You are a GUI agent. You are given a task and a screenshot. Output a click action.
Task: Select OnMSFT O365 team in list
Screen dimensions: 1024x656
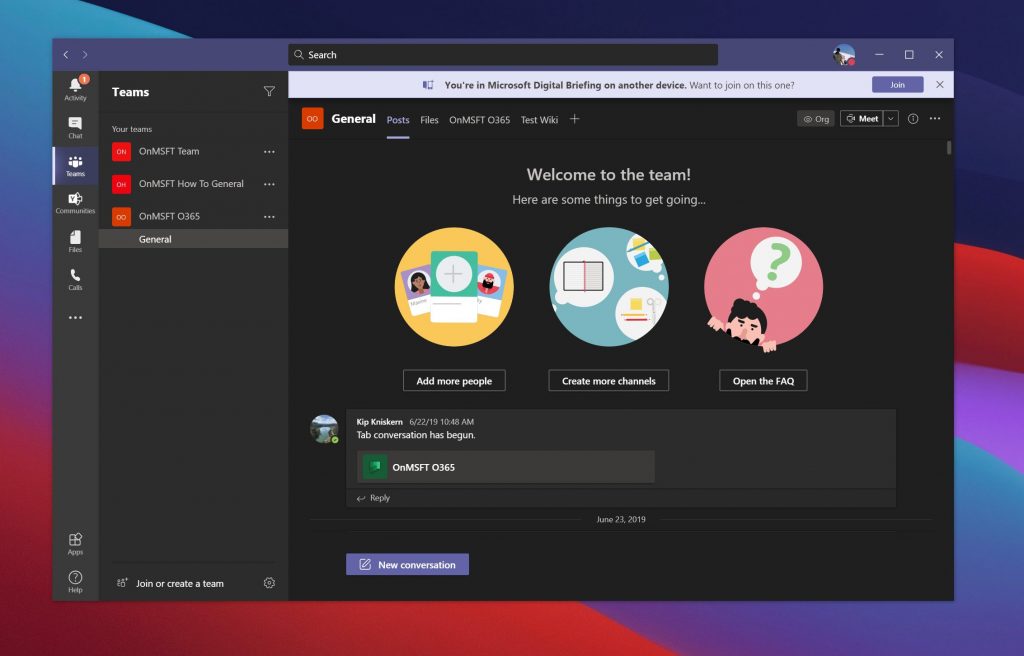pyautogui.click(x=193, y=217)
